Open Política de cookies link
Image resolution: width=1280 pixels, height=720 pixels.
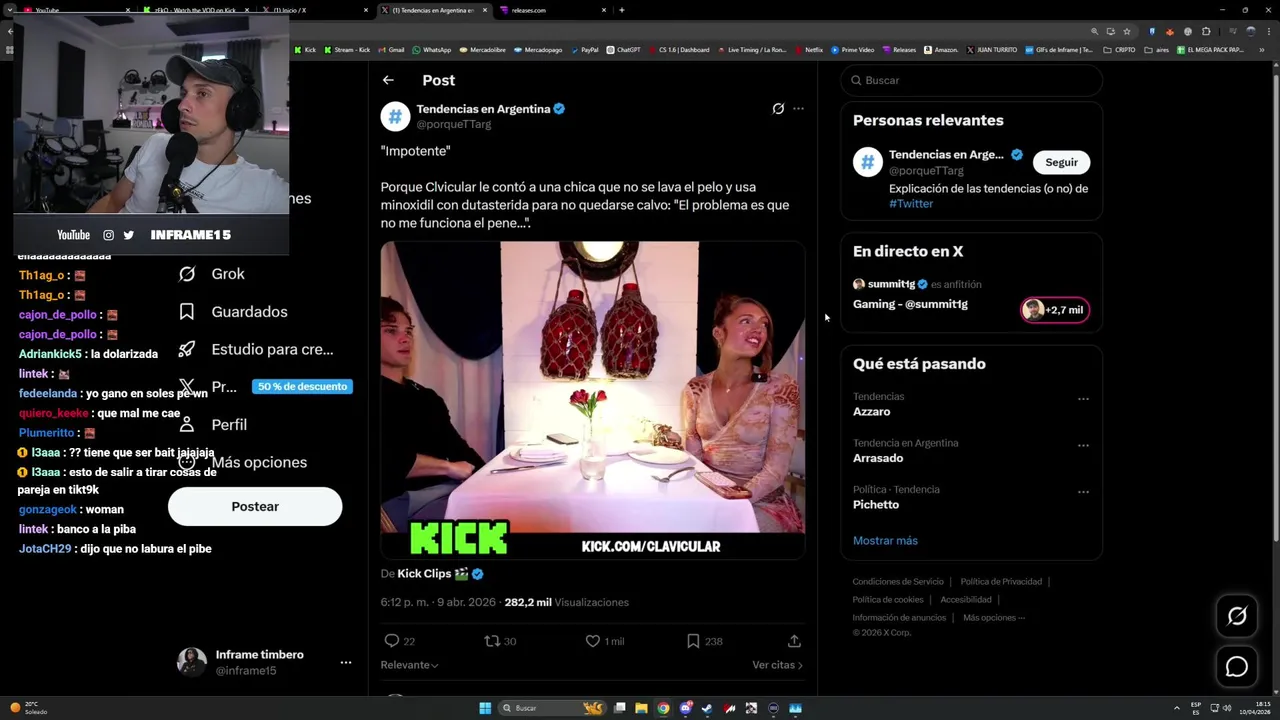tap(887, 599)
